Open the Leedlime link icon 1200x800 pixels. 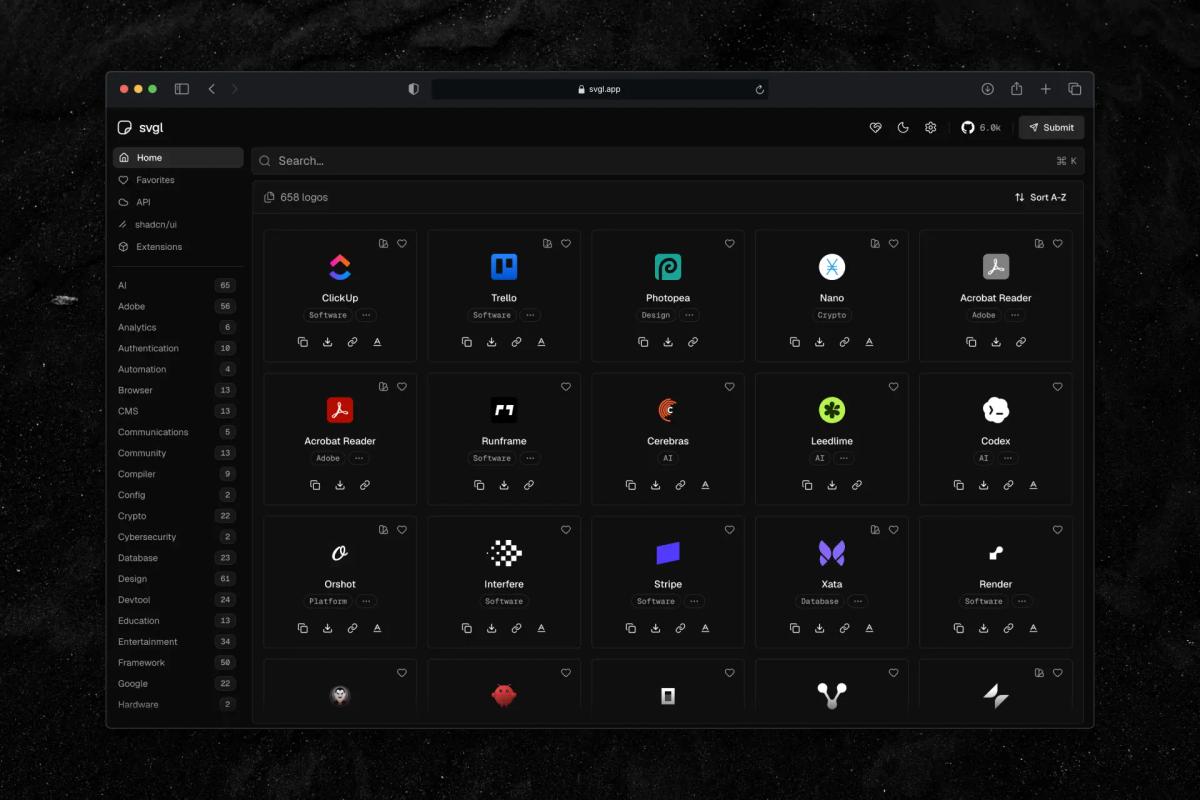click(857, 485)
